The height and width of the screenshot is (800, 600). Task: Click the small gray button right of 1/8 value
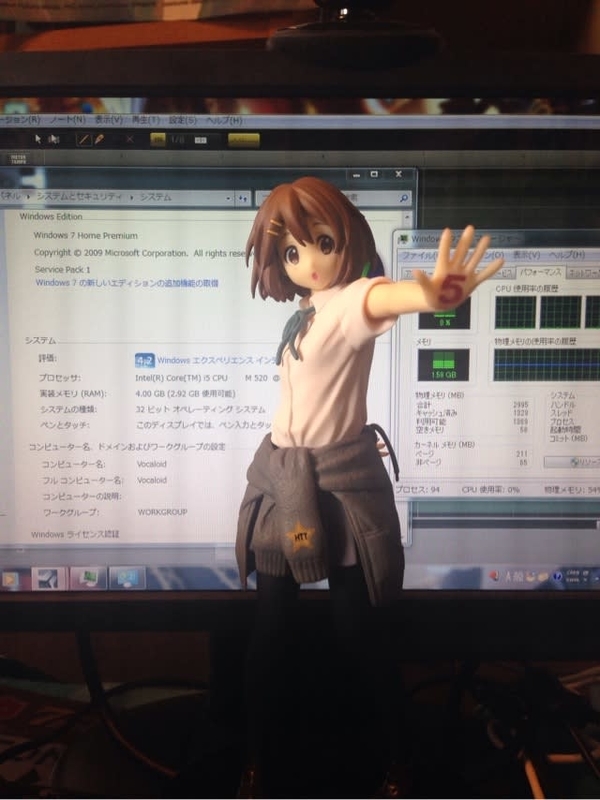201,140
